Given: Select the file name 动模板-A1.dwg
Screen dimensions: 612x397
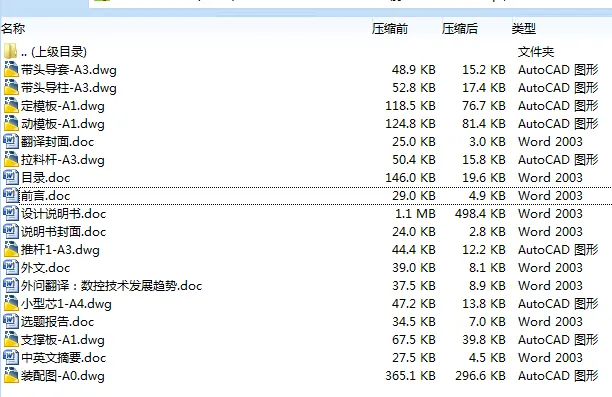Looking at the screenshot, I should tap(63, 124).
